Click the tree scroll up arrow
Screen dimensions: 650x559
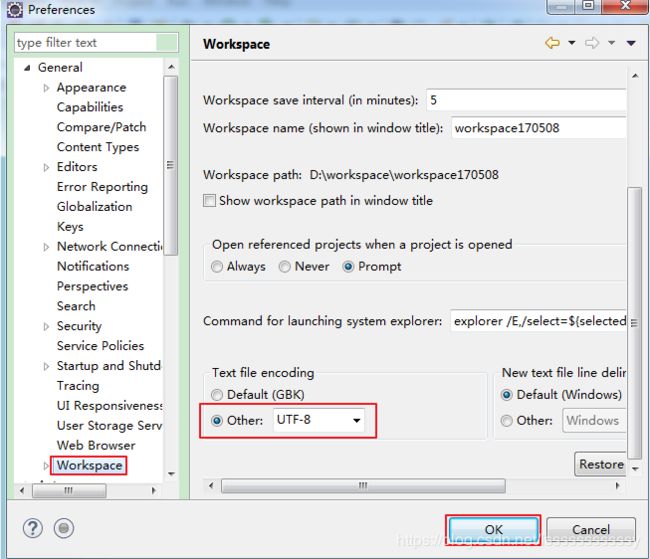tap(171, 67)
